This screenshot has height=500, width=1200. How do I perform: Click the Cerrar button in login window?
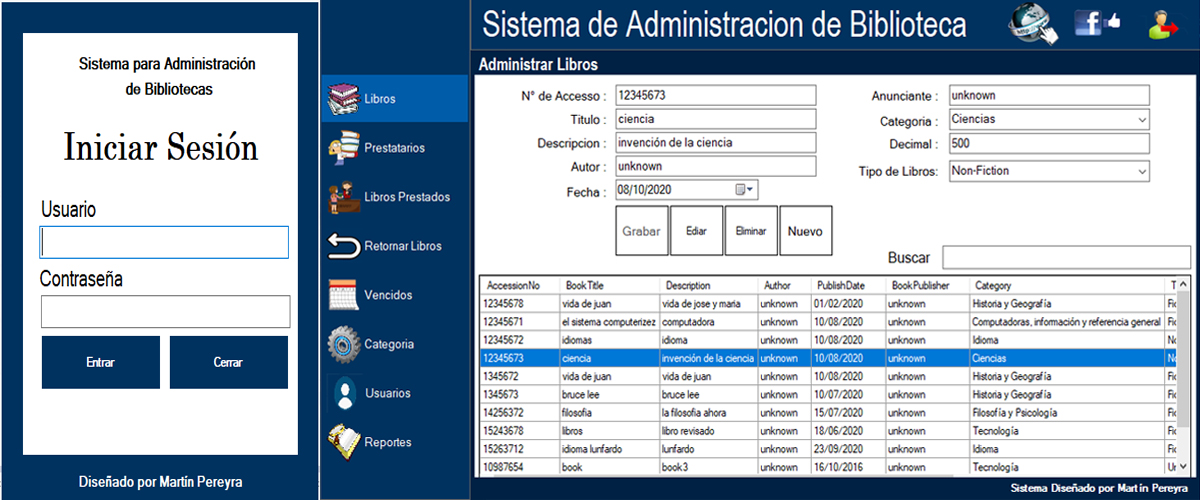tap(228, 362)
